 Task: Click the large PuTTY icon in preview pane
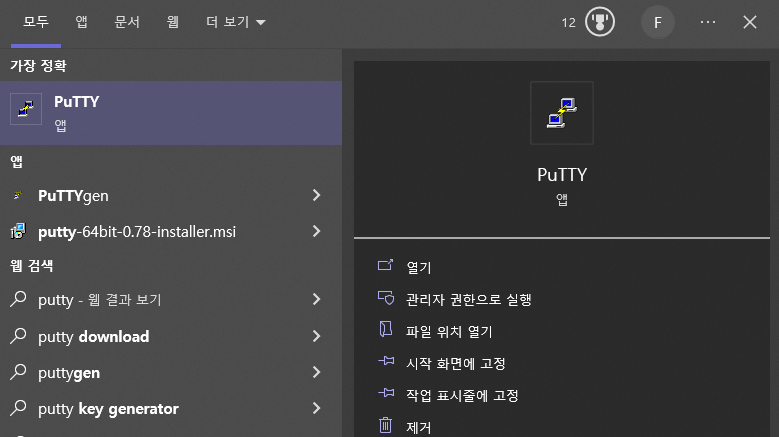562,113
